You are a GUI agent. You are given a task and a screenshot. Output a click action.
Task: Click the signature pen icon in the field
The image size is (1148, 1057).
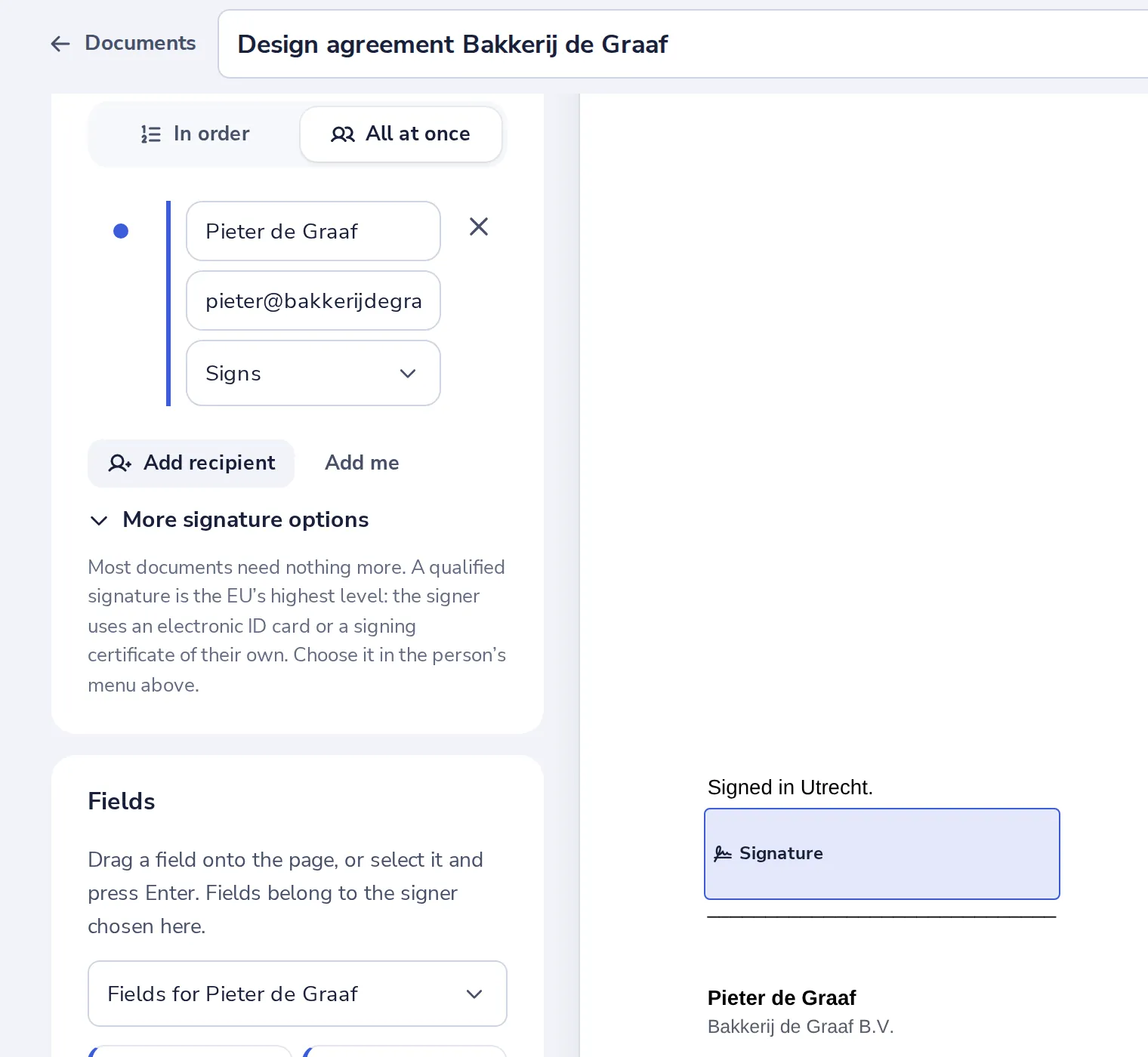(x=723, y=853)
